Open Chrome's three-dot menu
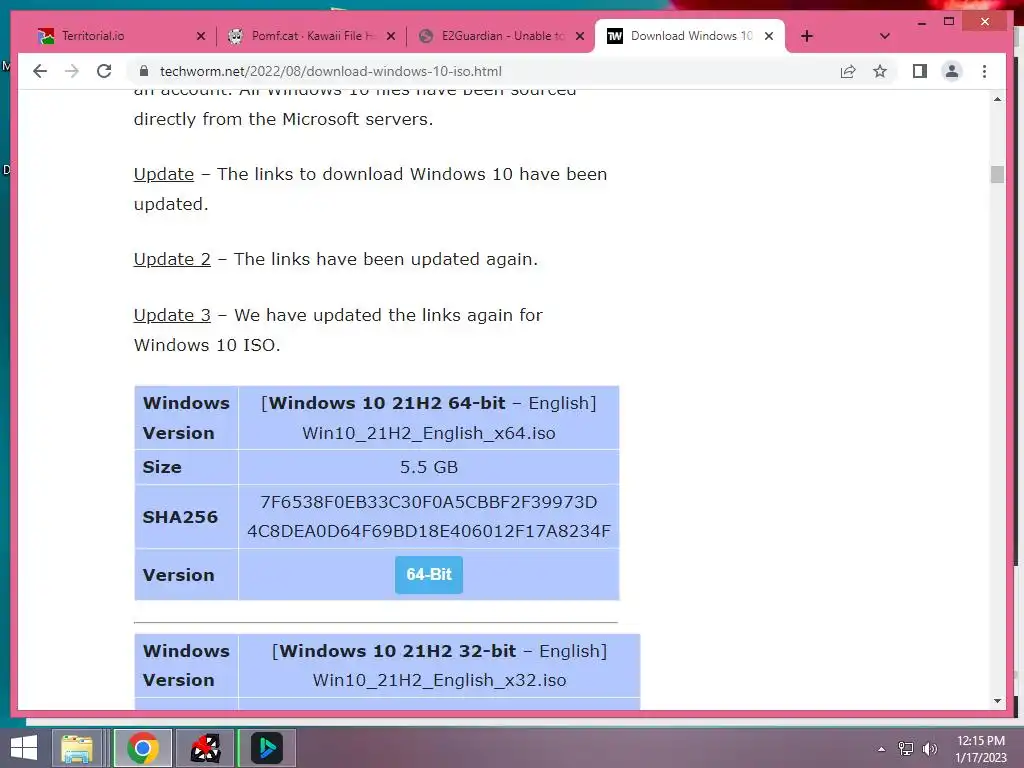The width and height of the screenshot is (1024, 768). click(984, 71)
